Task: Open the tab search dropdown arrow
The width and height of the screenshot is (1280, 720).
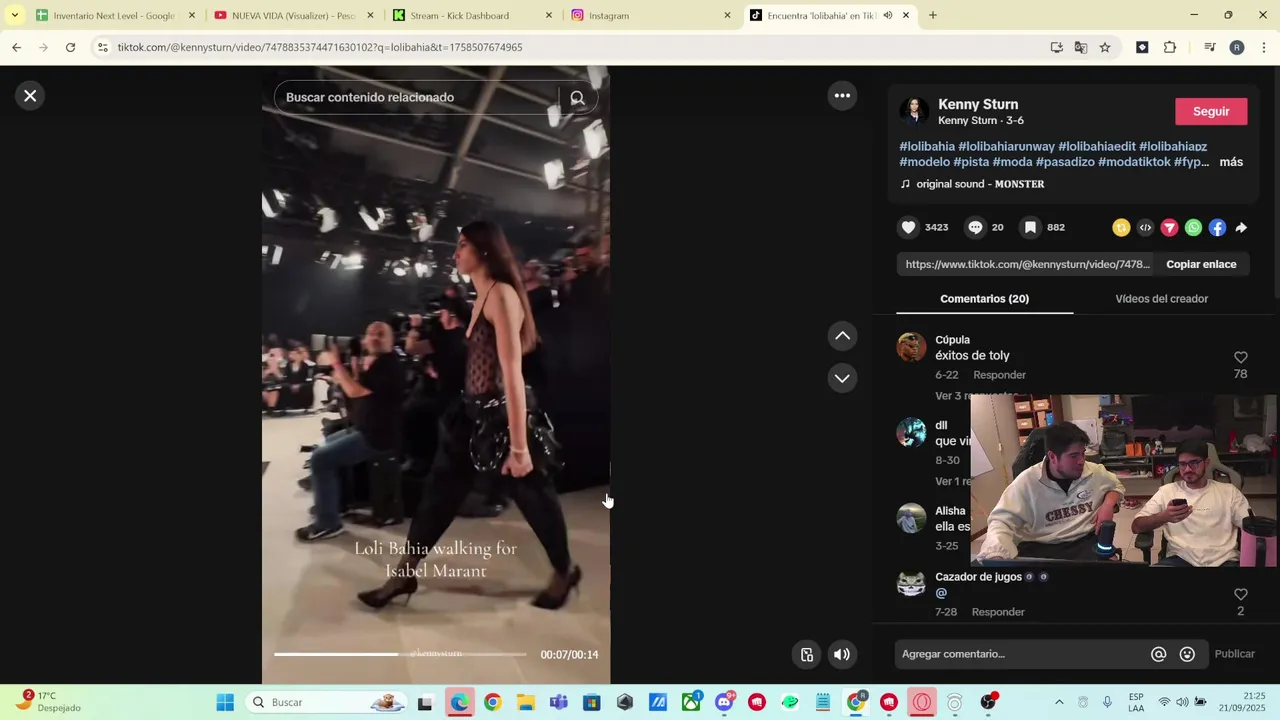Action: click(14, 15)
